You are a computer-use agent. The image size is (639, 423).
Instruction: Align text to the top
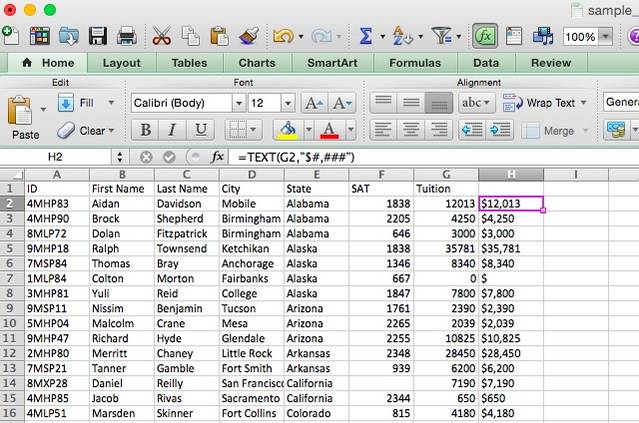(383, 103)
